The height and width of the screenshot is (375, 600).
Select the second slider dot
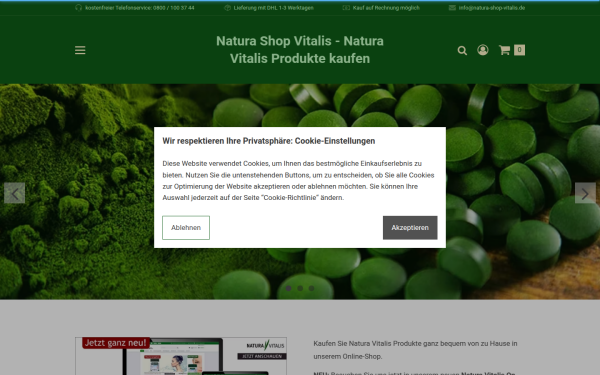coord(300,288)
